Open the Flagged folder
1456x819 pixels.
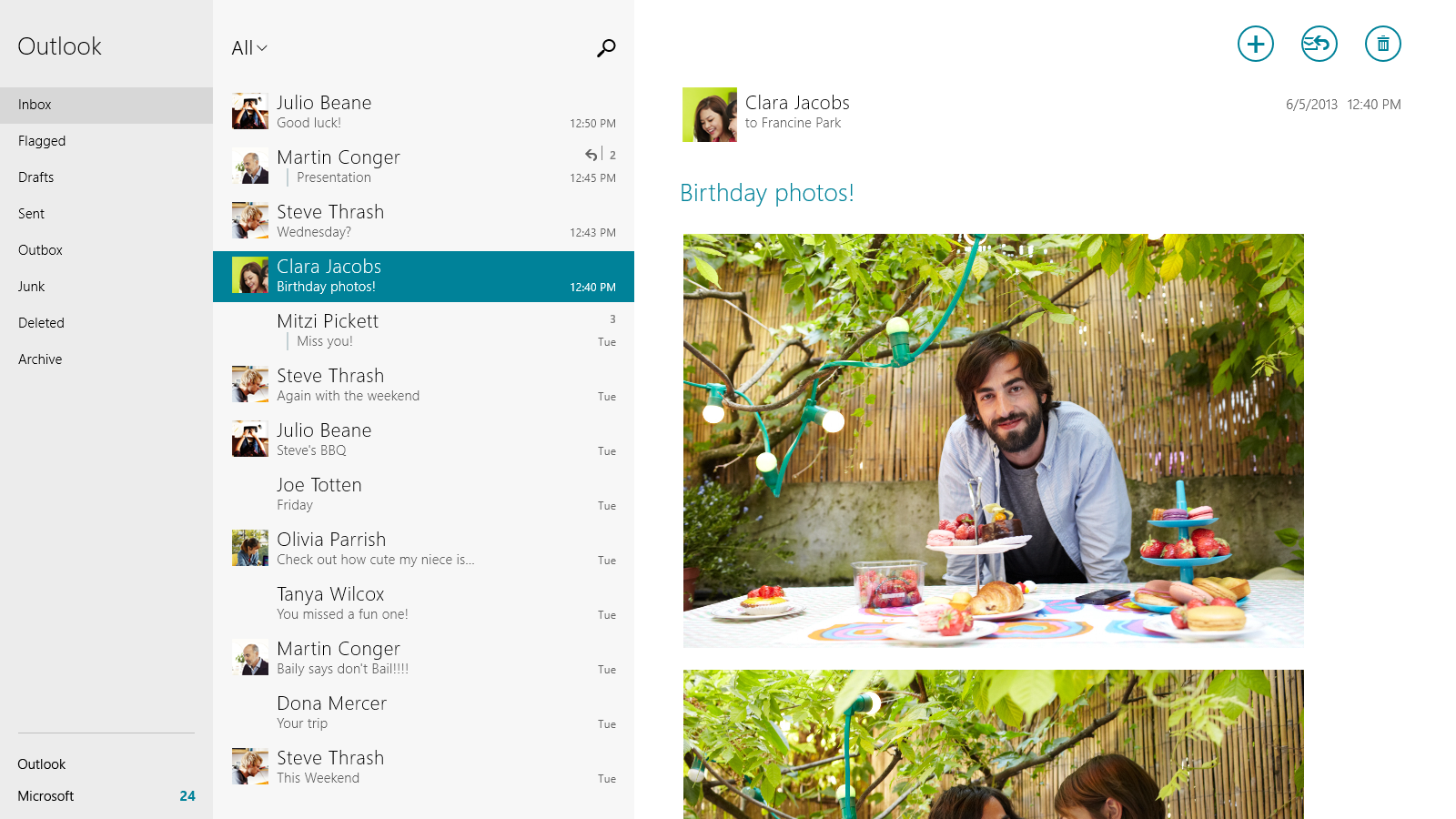pos(42,141)
